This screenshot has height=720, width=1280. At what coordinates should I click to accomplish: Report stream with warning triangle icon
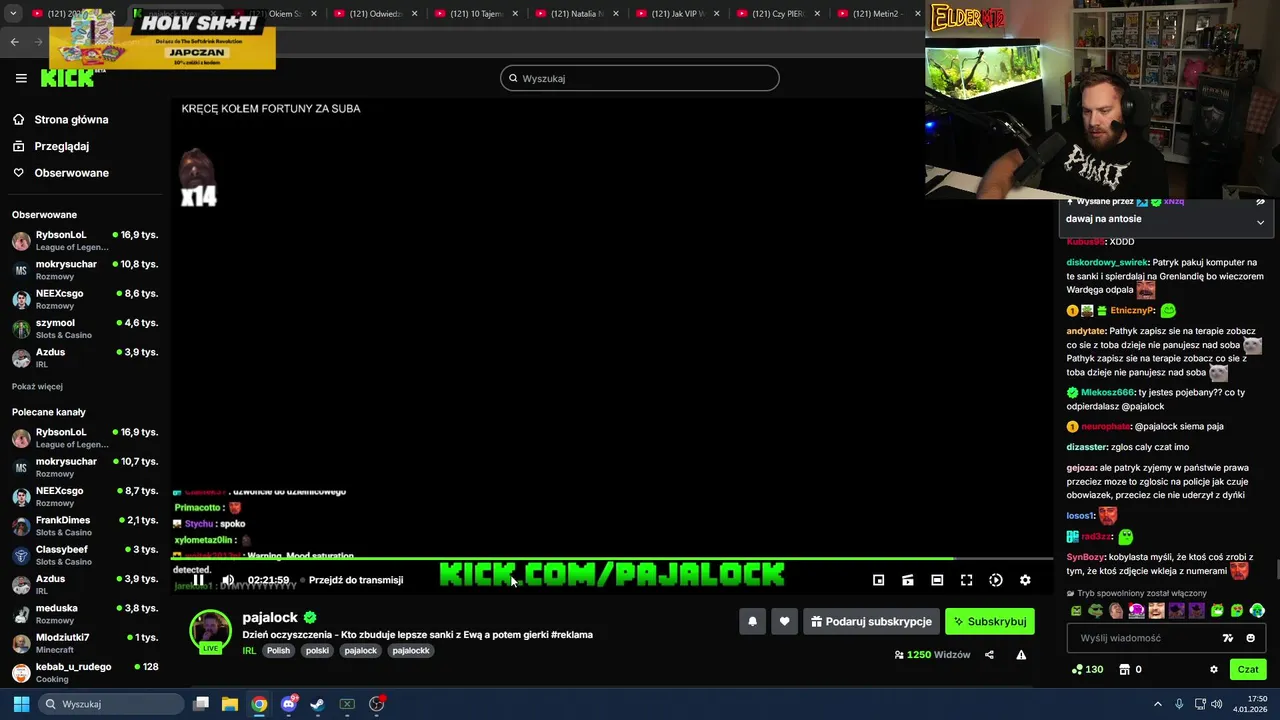coord(1021,655)
